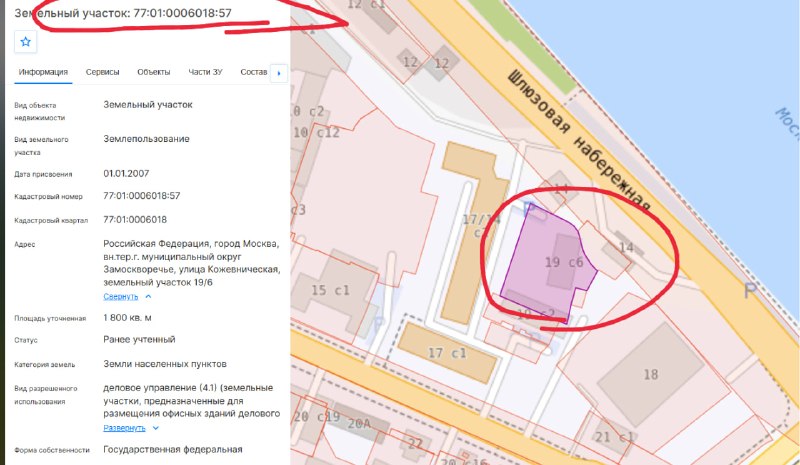This screenshot has width=800, height=465.
Task: Expand the permitted use text with the Развернуть link
Action: tap(124, 428)
